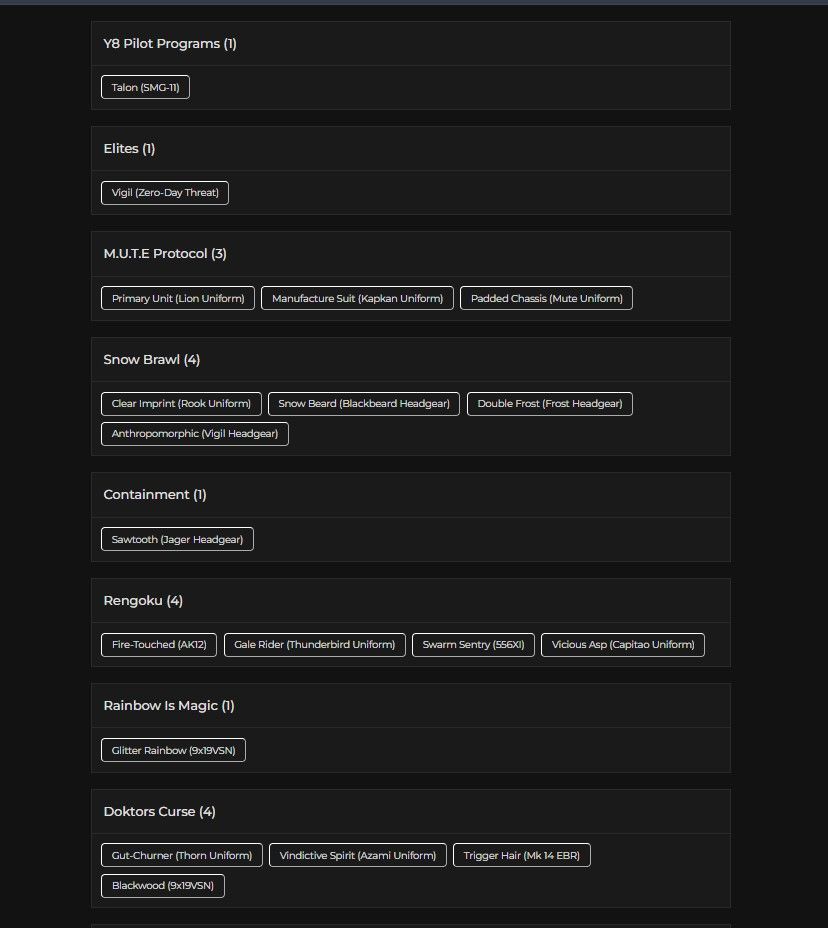The height and width of the screenshot is (928, 828).
Task: Click Glitter Rainbow (9x19VSN) tag
Action: (x=173, y=750)
